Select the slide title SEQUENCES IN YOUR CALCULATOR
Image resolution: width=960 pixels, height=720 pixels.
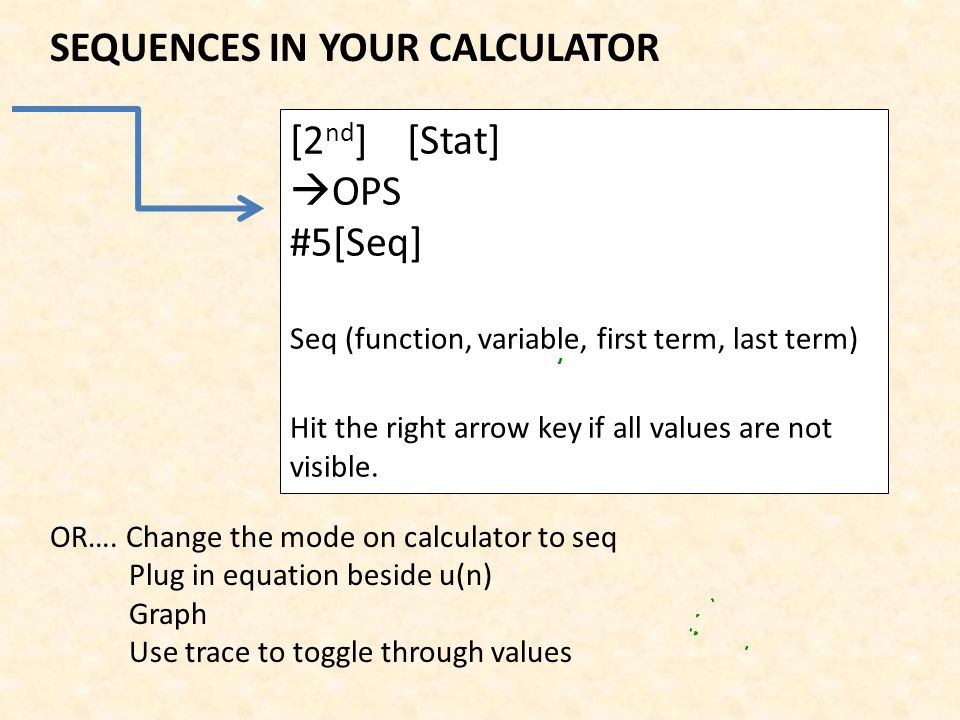coord(354,48)
